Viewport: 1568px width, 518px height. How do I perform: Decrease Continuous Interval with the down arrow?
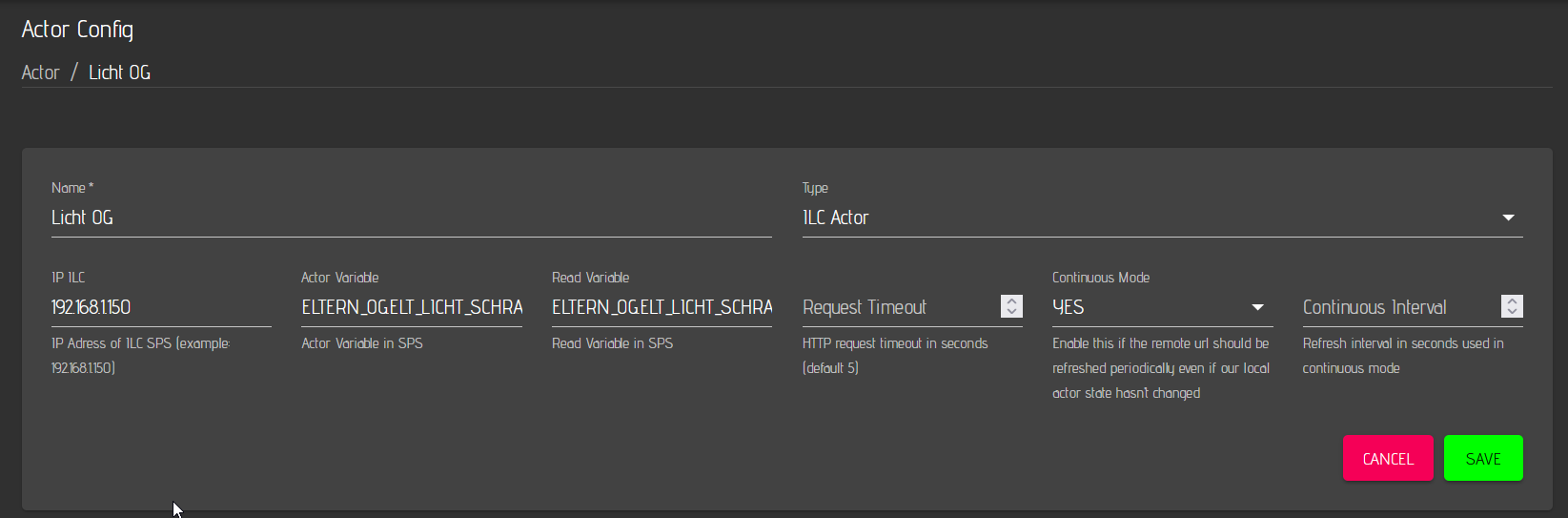[x=1512, y=312]
